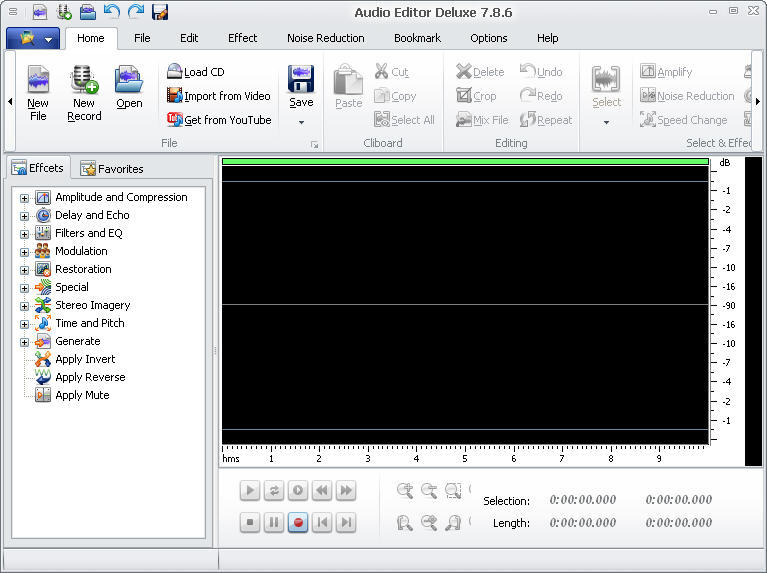Expand Delay and Echo node
The height and width of the screenshot is (573, 767).
pyautogui.click(x=24, y=216)
